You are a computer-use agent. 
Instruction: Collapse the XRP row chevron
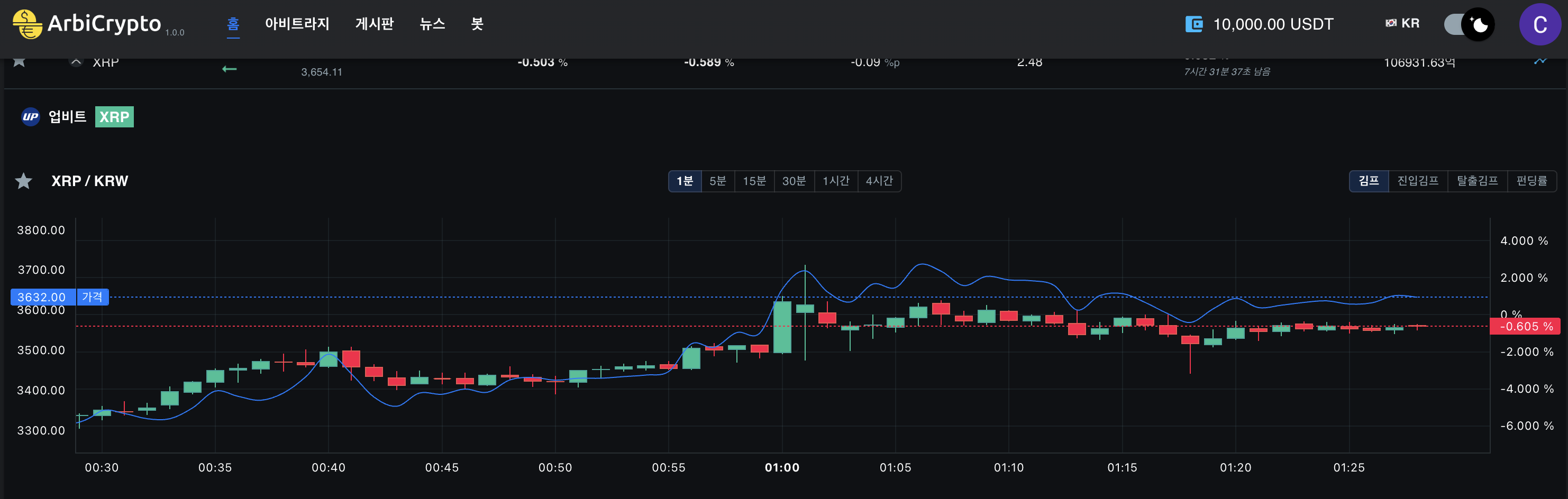coord(76,62)
